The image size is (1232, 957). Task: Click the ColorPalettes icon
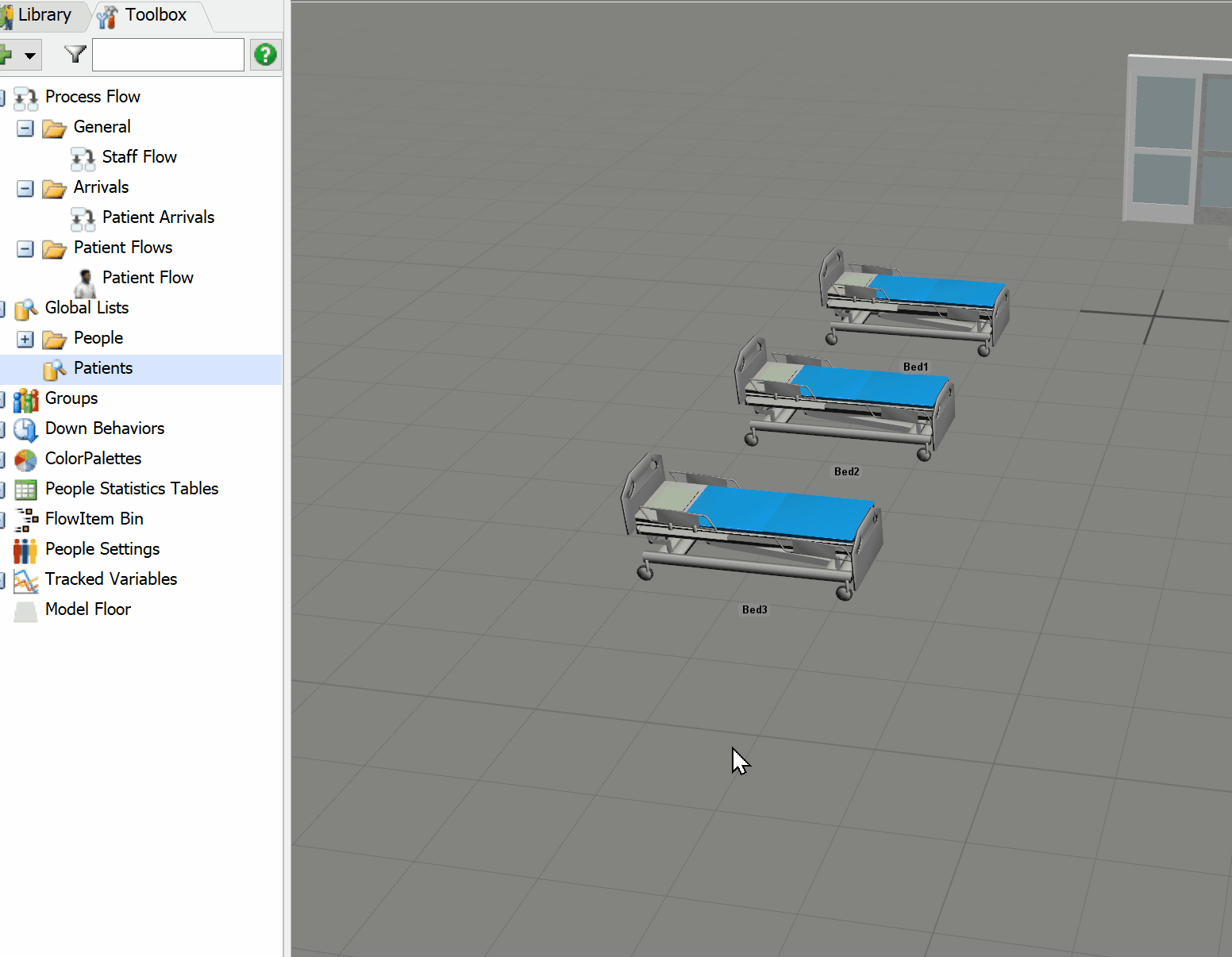click(x=25, y=460)
